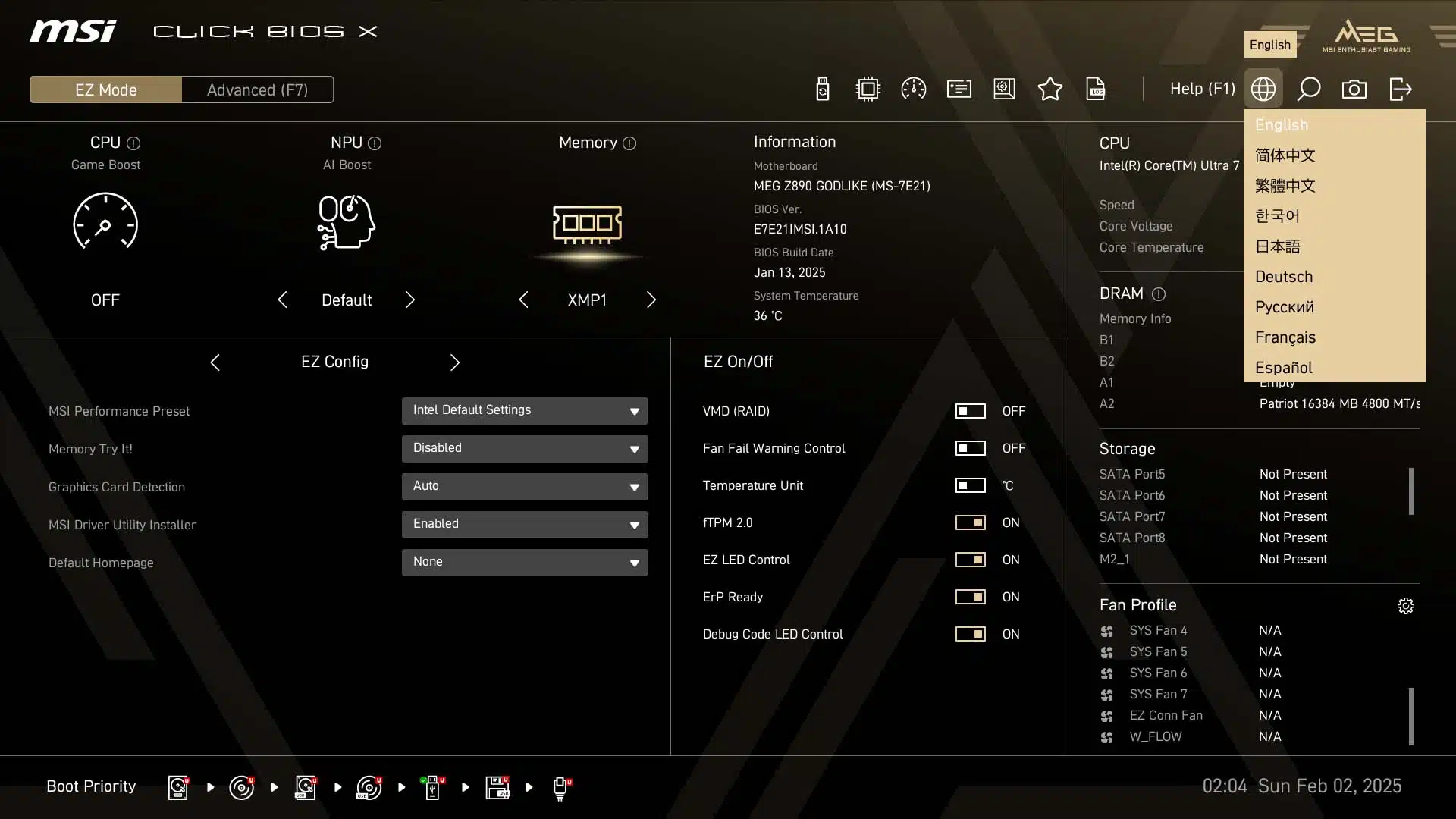Image resolution: width=1456 pixels, height=819 pixels.
Task: Open MSI Driver Utility Installer dropdown
Action: click(x=525, y=524)
